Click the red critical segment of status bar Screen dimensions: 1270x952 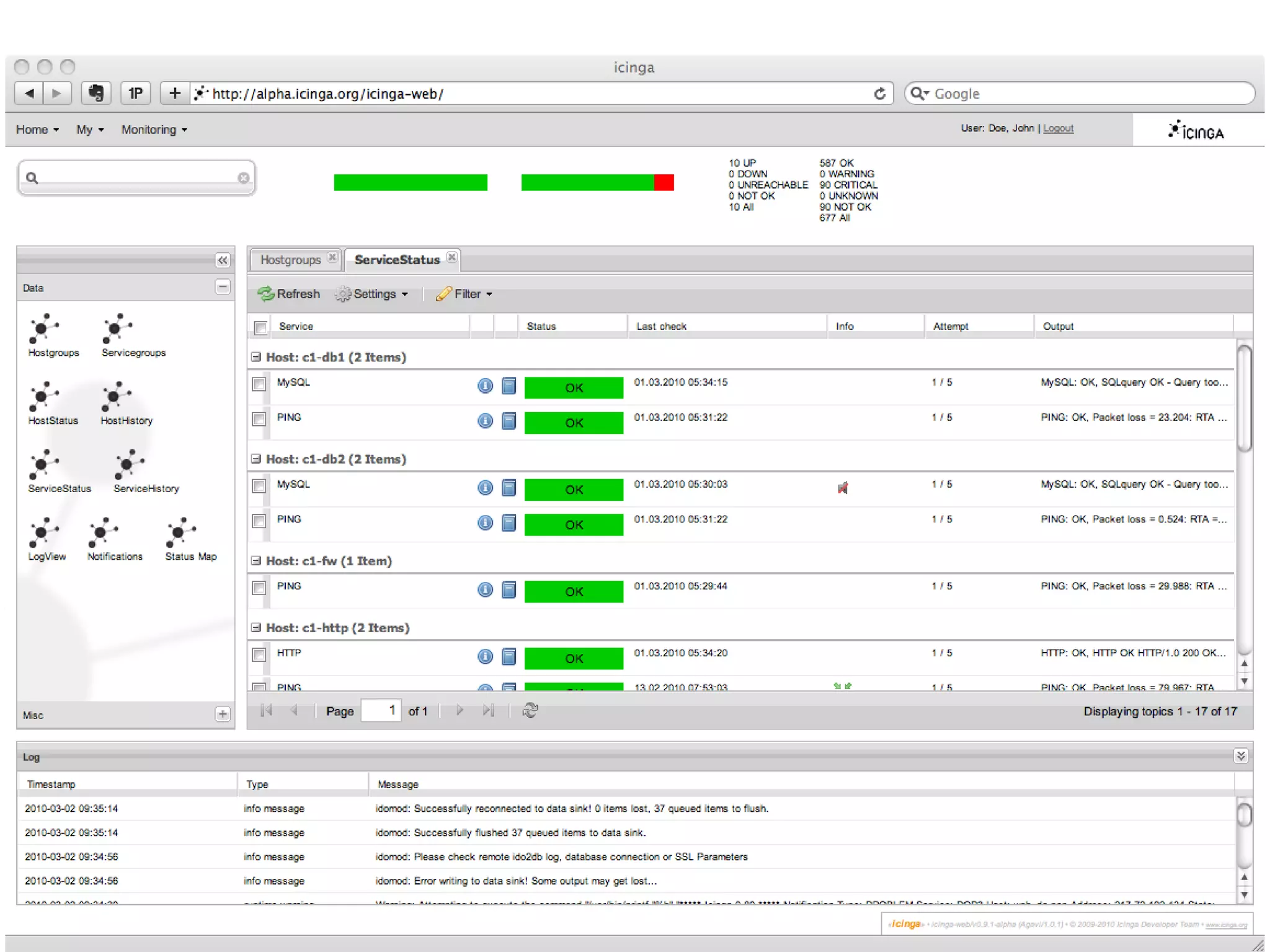tap(664, 182)
